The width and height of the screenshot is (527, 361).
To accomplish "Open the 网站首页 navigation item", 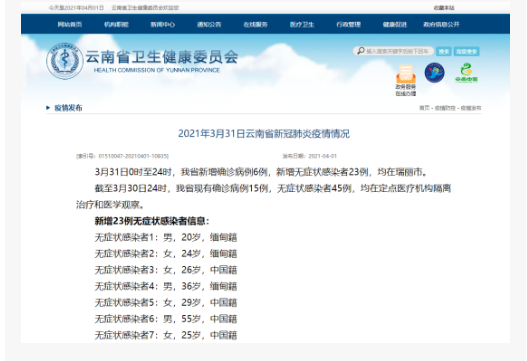I will [x=70, y=25].
